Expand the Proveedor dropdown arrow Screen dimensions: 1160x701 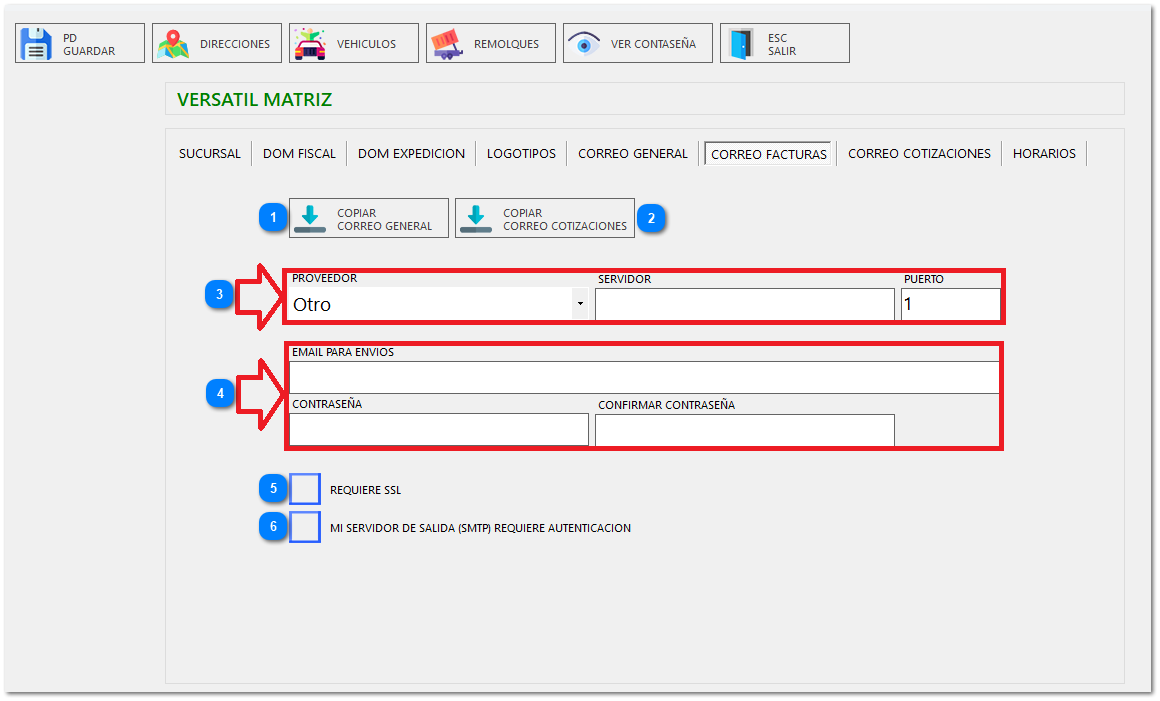580,304
